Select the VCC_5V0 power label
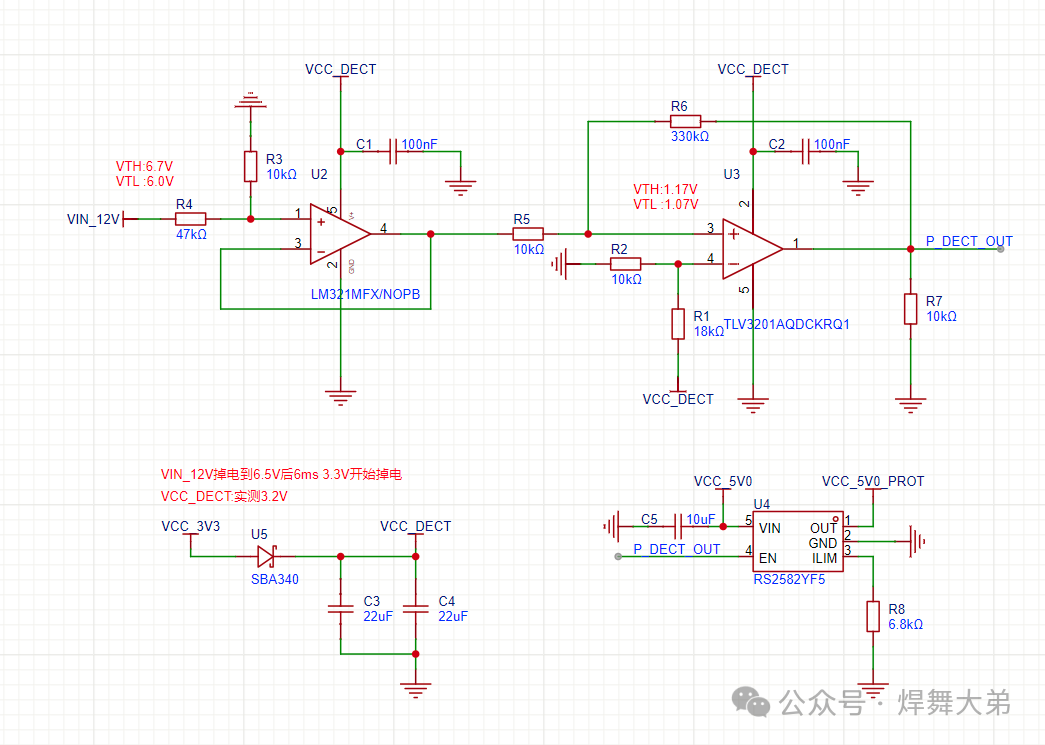Image resolution: width=1045 pixels, height=745 pixels. [x=722, y=481]
